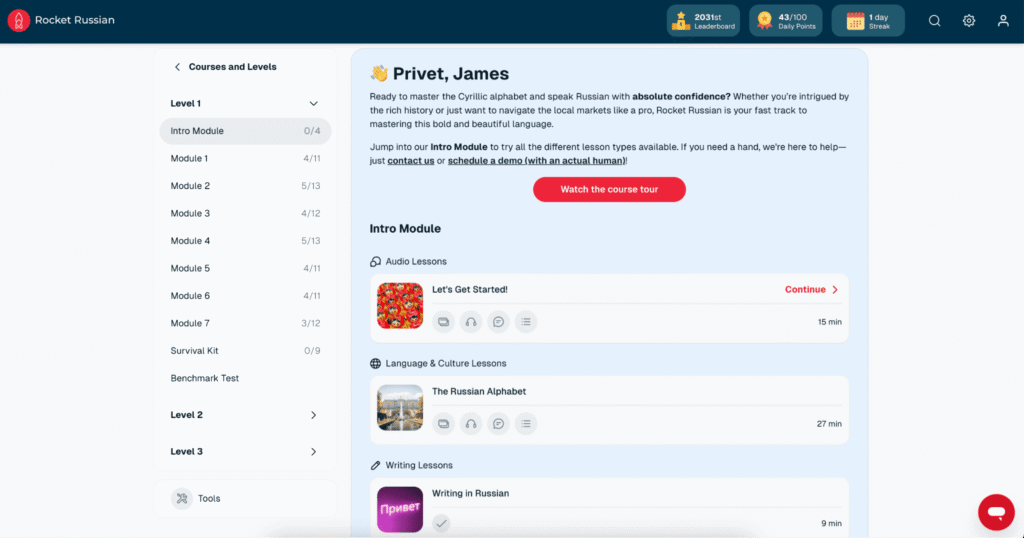Select Module 2 in sidebar

[x=245, y=186]
